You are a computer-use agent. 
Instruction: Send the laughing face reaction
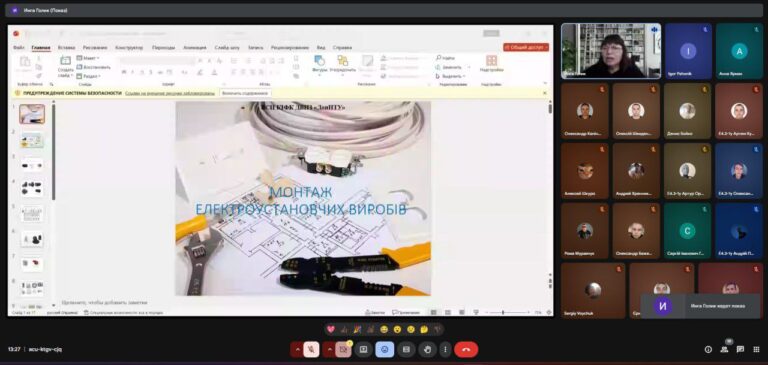[384, 329]
